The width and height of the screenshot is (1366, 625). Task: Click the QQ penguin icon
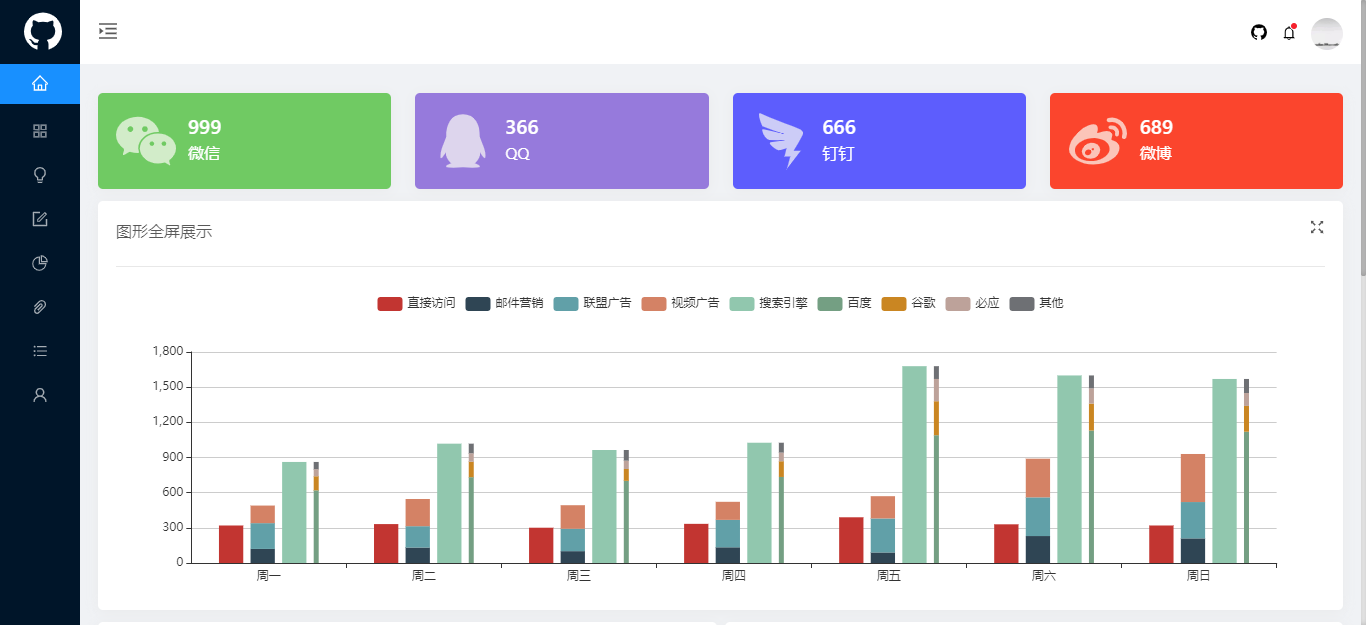463,141
